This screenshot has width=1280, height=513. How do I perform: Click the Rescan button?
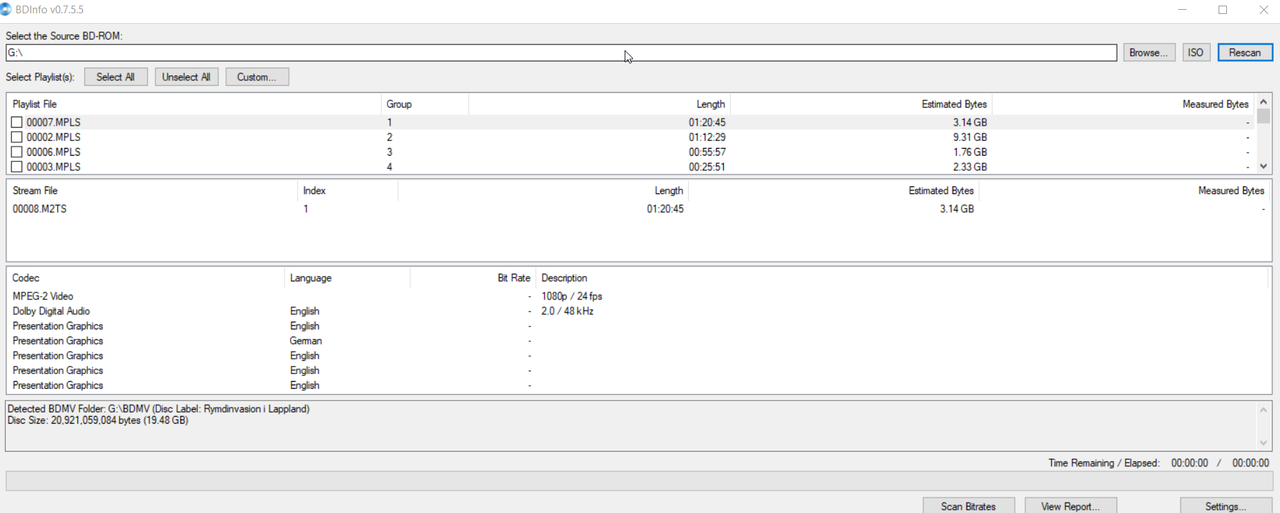1245,53
